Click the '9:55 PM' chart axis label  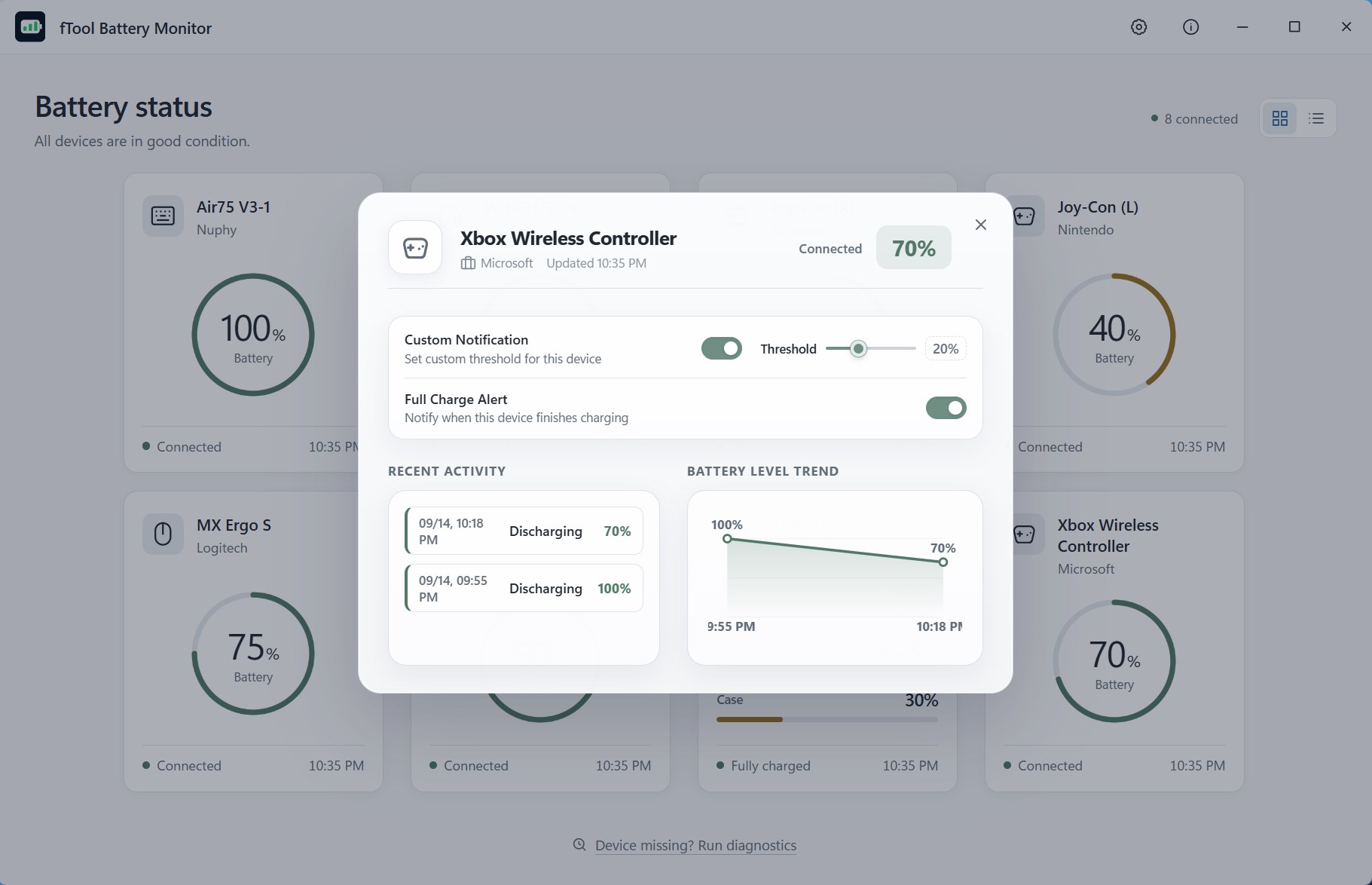(731, 626)
